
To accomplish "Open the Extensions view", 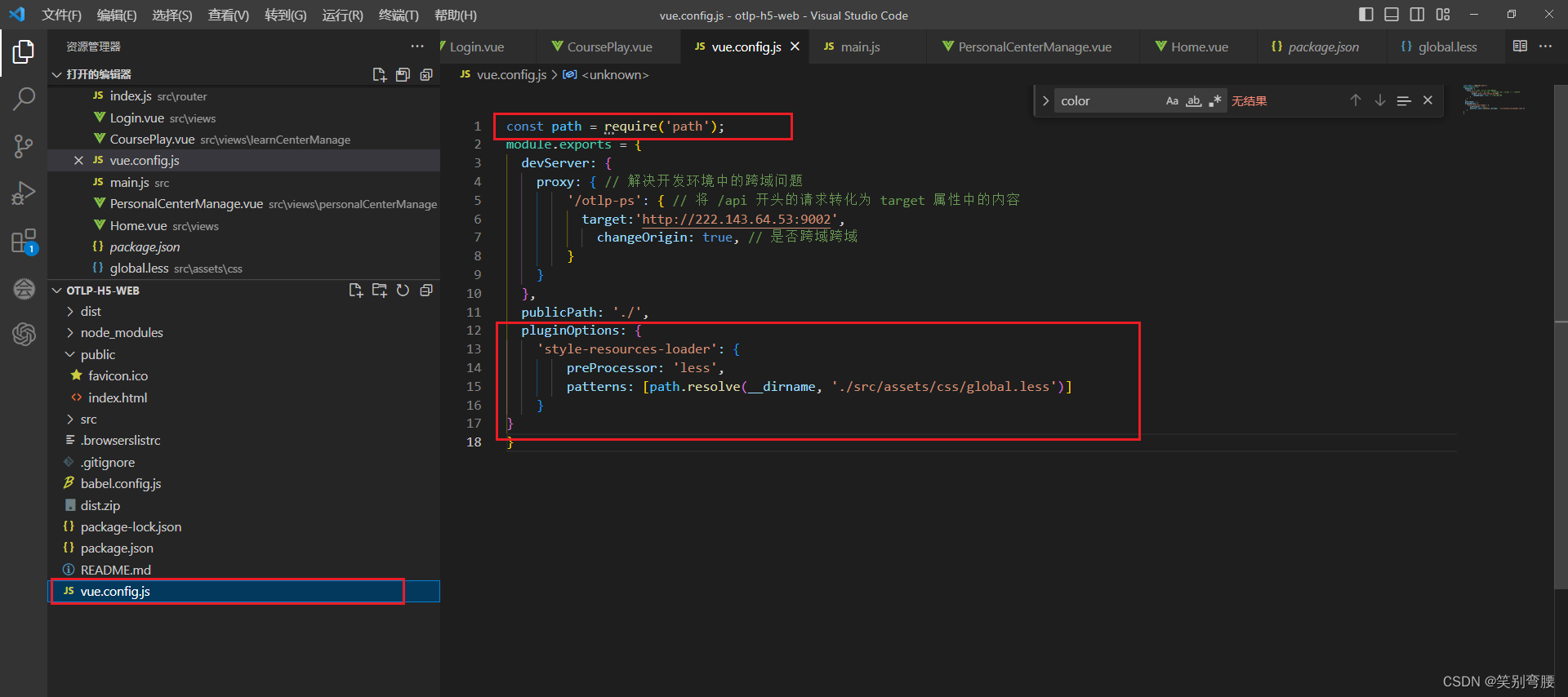I will tap(24, 241).
